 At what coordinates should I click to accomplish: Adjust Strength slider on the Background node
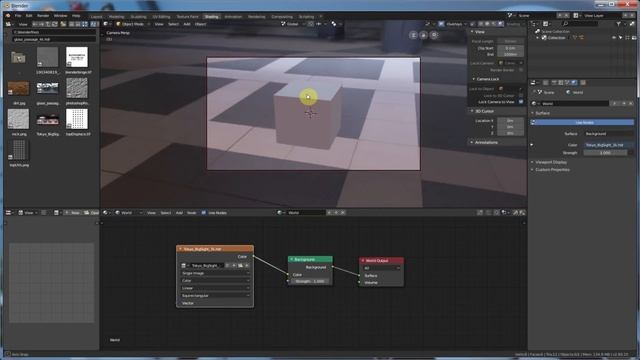click(x=310, y=281)
